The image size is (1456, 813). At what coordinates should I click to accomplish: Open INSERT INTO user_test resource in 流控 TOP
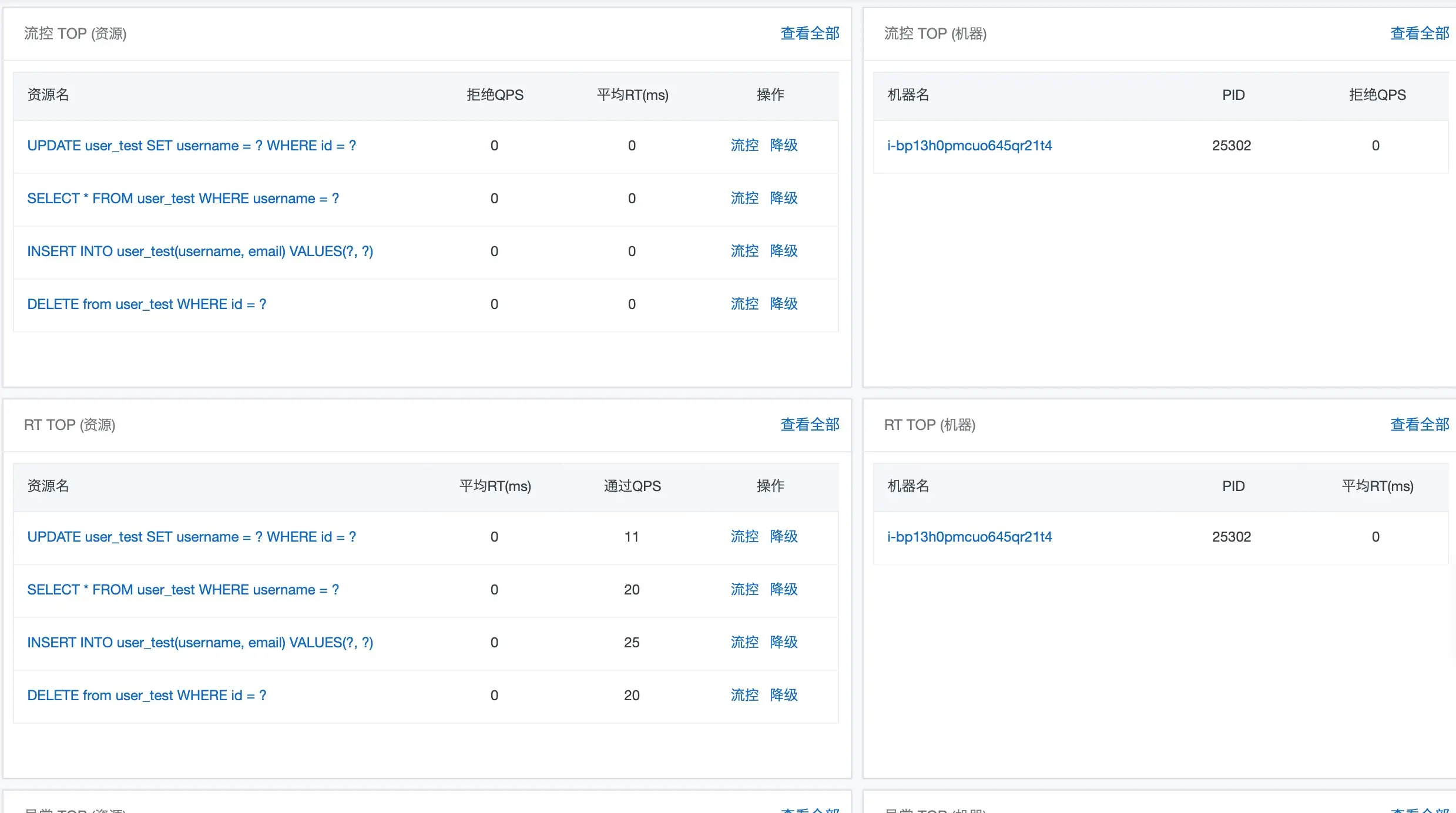[200, 251]
